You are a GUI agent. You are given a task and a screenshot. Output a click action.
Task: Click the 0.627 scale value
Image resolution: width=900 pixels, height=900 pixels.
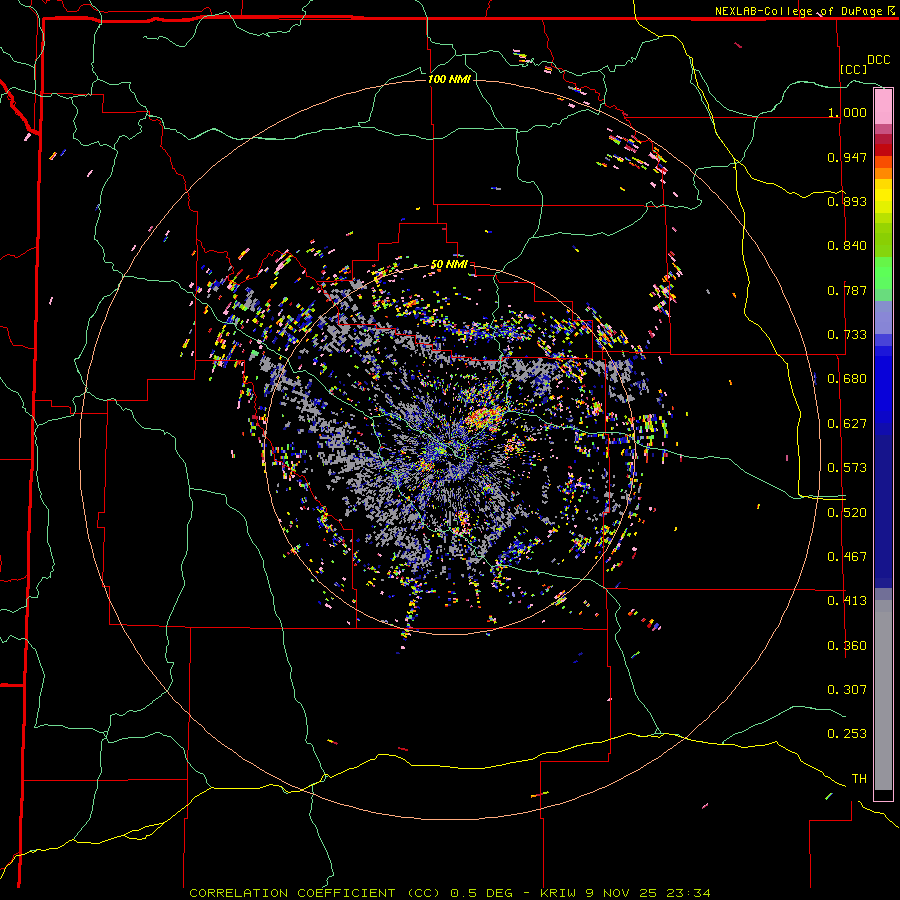[847, 424]
